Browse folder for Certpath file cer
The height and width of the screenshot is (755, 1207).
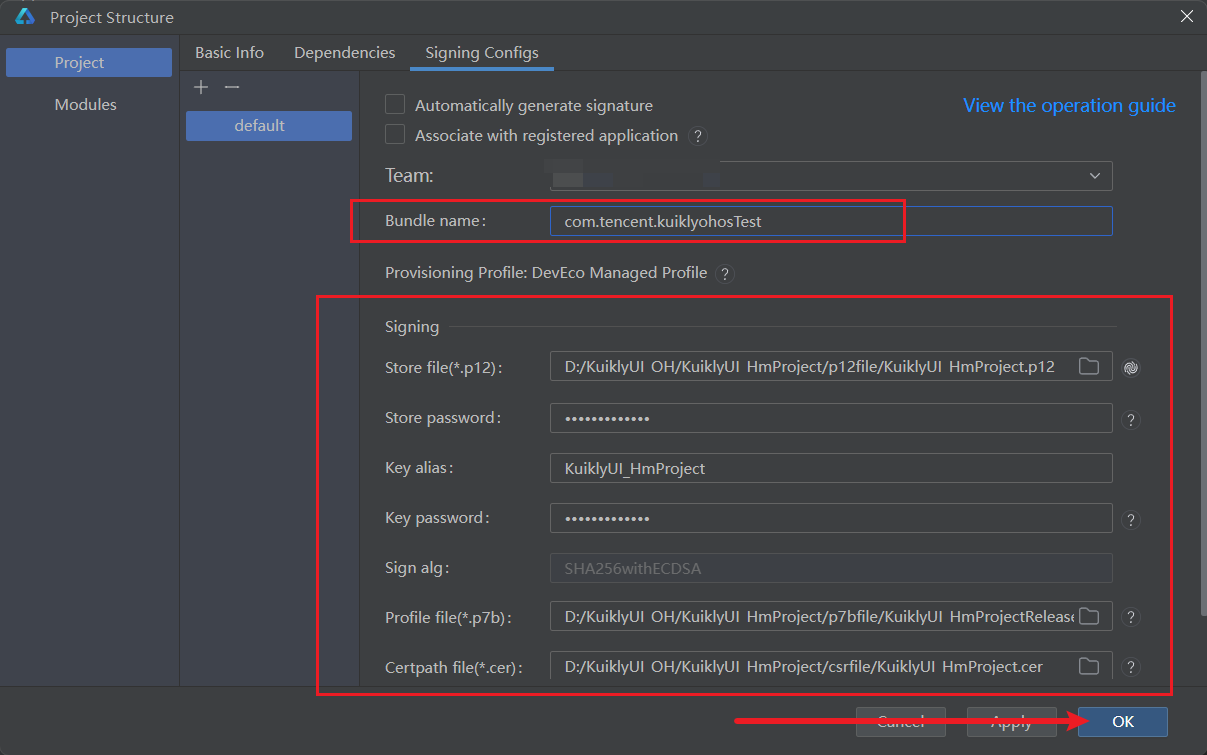coord(1089,666)
